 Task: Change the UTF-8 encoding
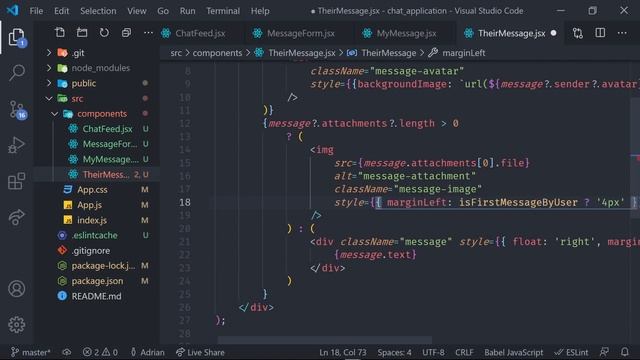433,352
